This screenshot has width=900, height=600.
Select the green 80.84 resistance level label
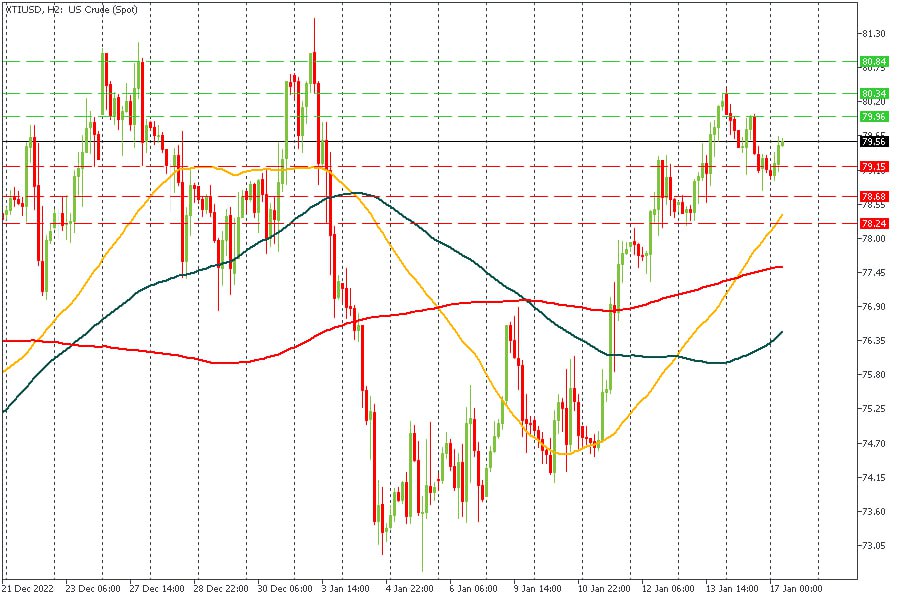[874, 61]
